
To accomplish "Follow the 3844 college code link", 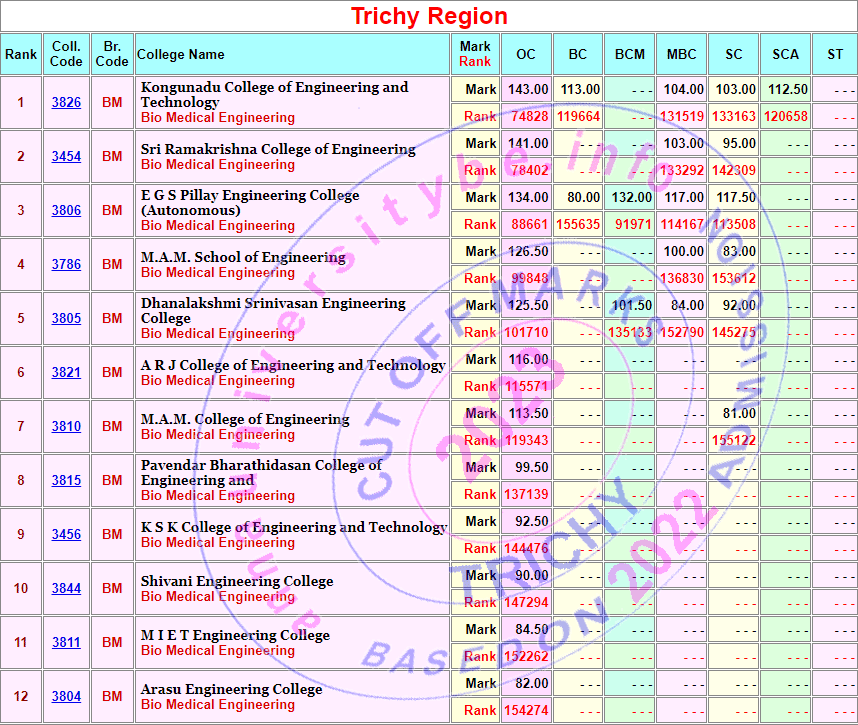I will [66, 589].
